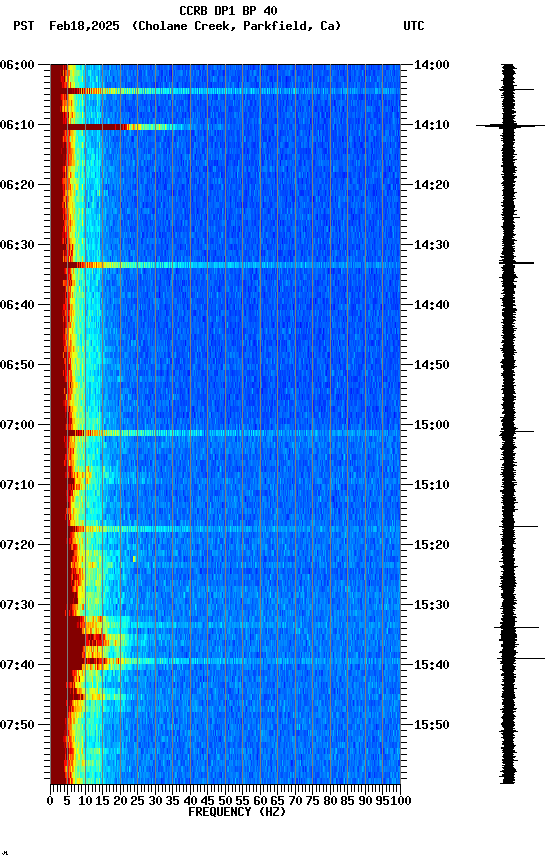Click the horizontal event band near 06:04
This screenshot has height=864, width=552.
coord(233,91)
